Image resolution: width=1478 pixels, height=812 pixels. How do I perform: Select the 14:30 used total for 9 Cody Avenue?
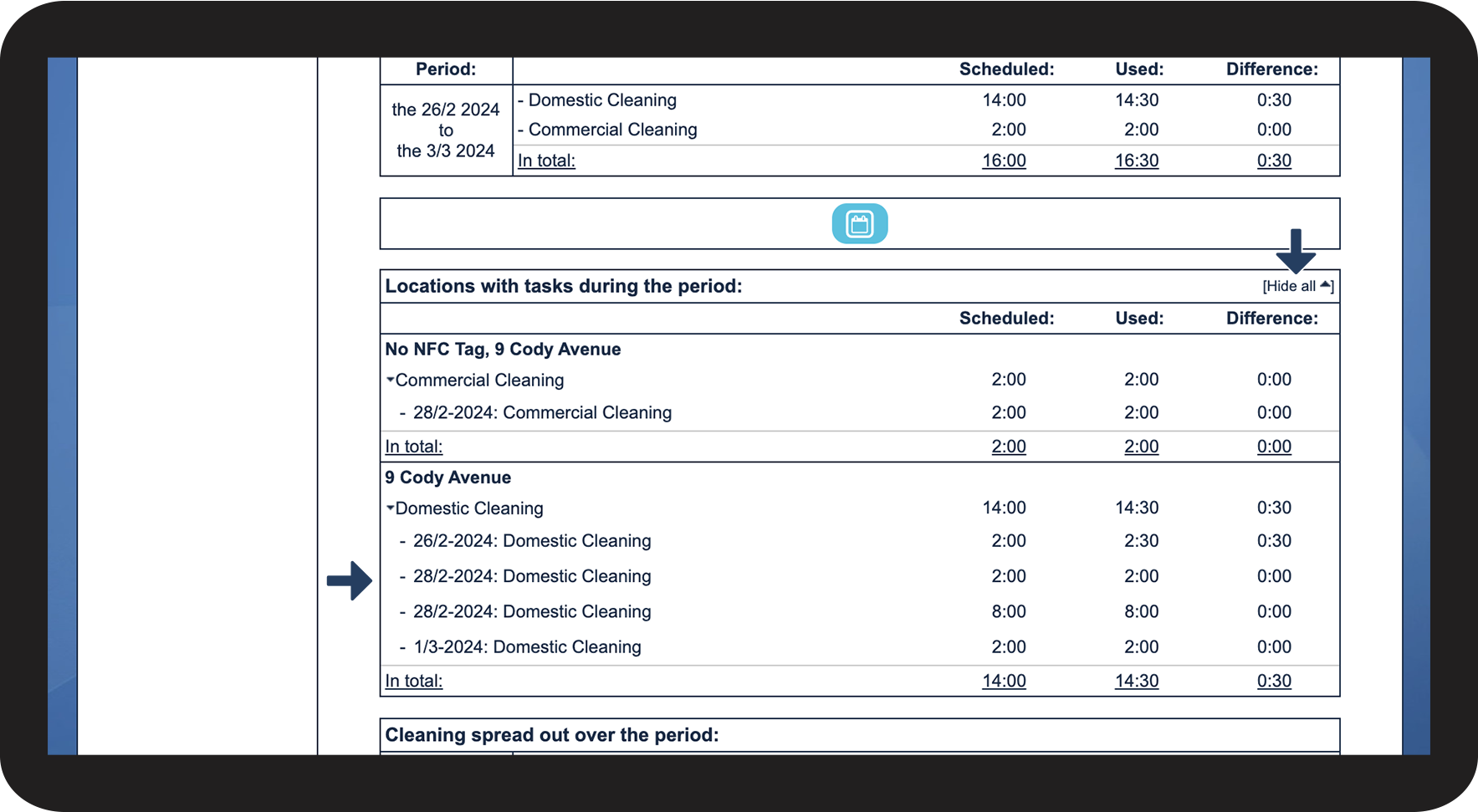(1137, 681)
